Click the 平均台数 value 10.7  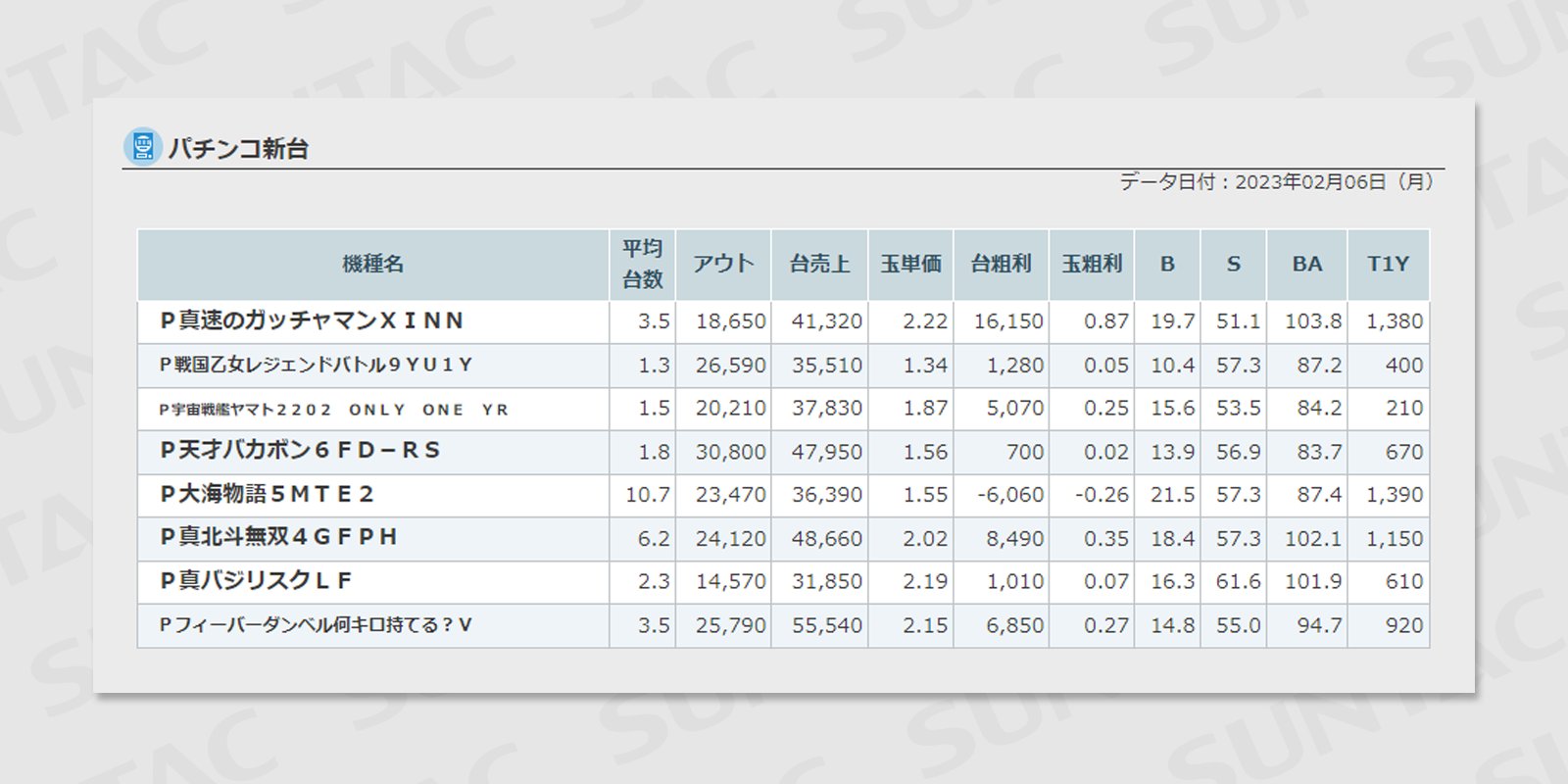point(648,495)
